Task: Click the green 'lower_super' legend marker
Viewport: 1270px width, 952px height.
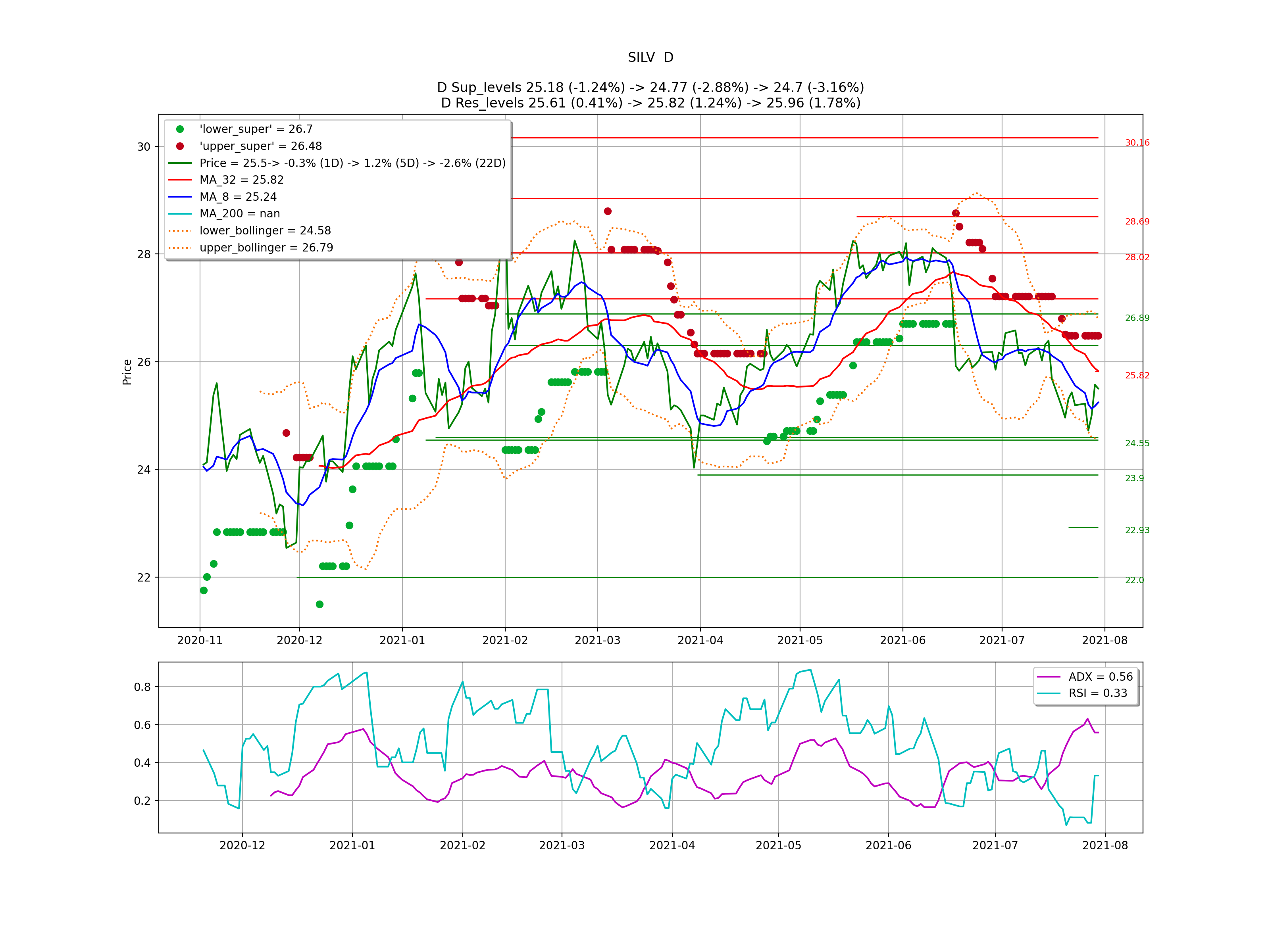Action: [180, 129]
